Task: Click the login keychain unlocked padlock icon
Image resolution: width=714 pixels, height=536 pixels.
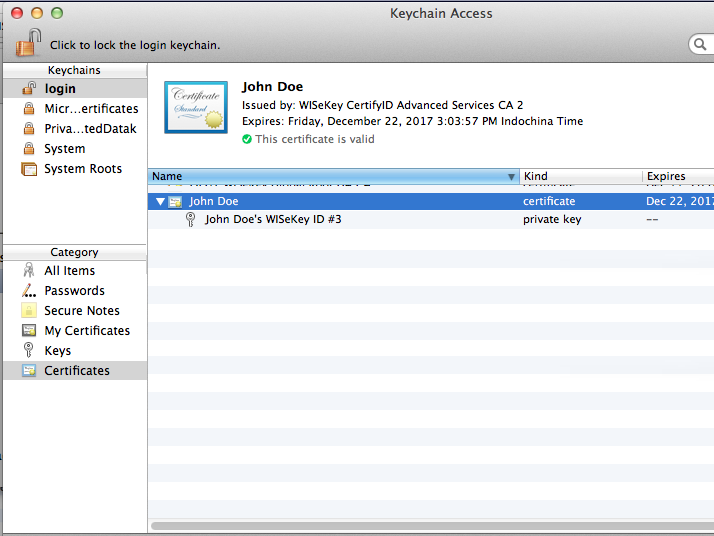Action: click(x=29, y=88)
